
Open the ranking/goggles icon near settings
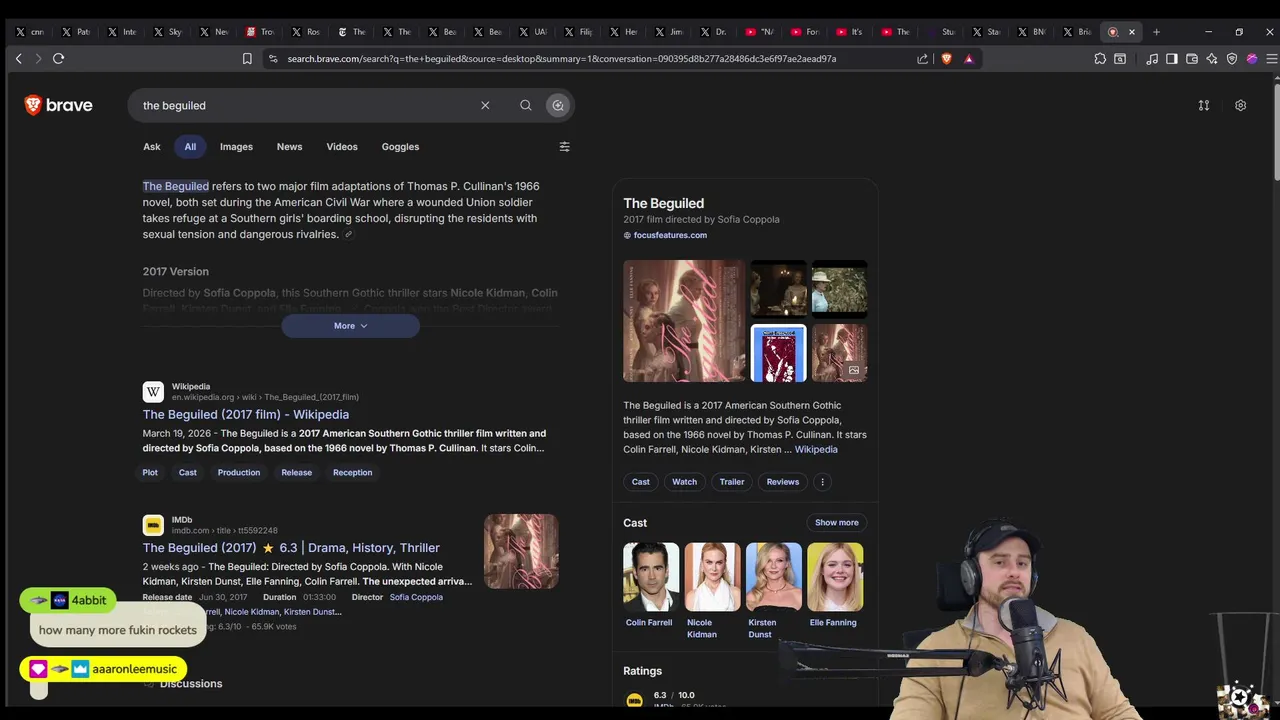1204,105
